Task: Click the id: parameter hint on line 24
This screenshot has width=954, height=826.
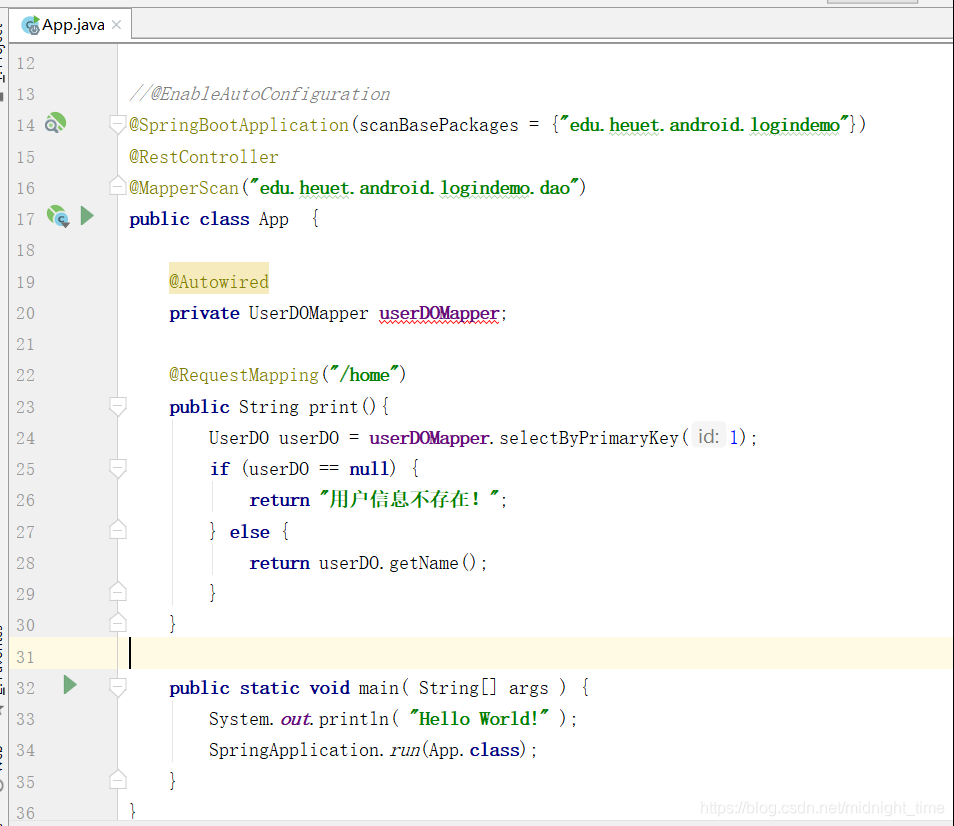Action: pyautogui.click(x=708, y=437)
